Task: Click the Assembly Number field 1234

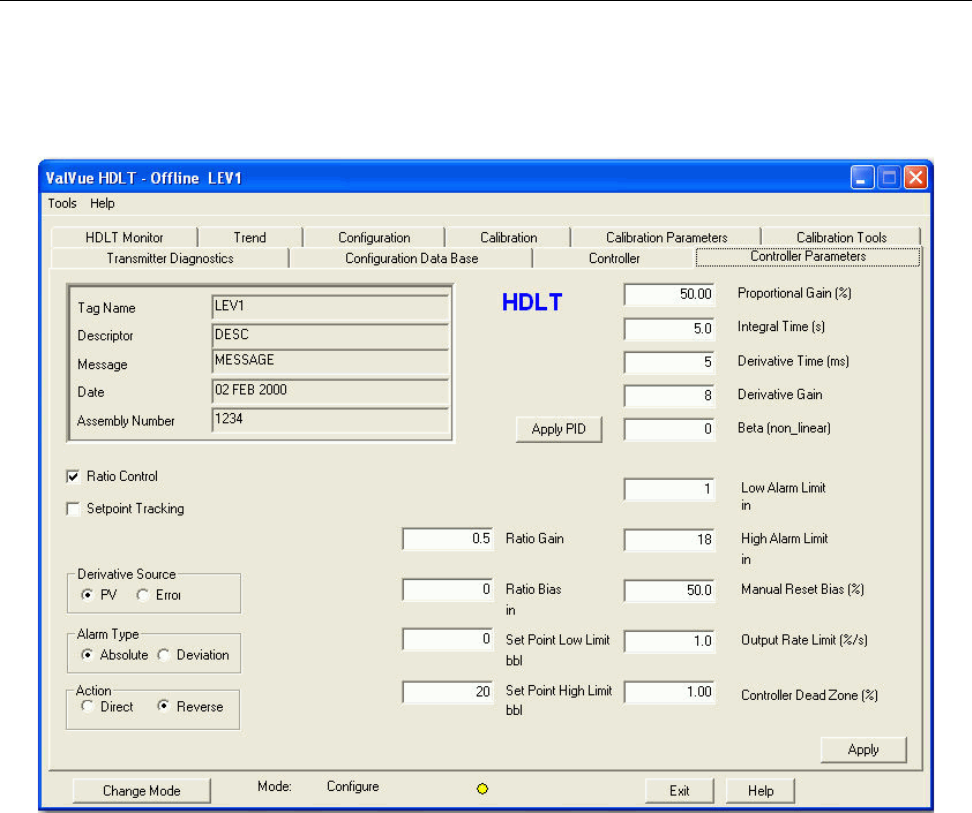Action: coord(330,420)
